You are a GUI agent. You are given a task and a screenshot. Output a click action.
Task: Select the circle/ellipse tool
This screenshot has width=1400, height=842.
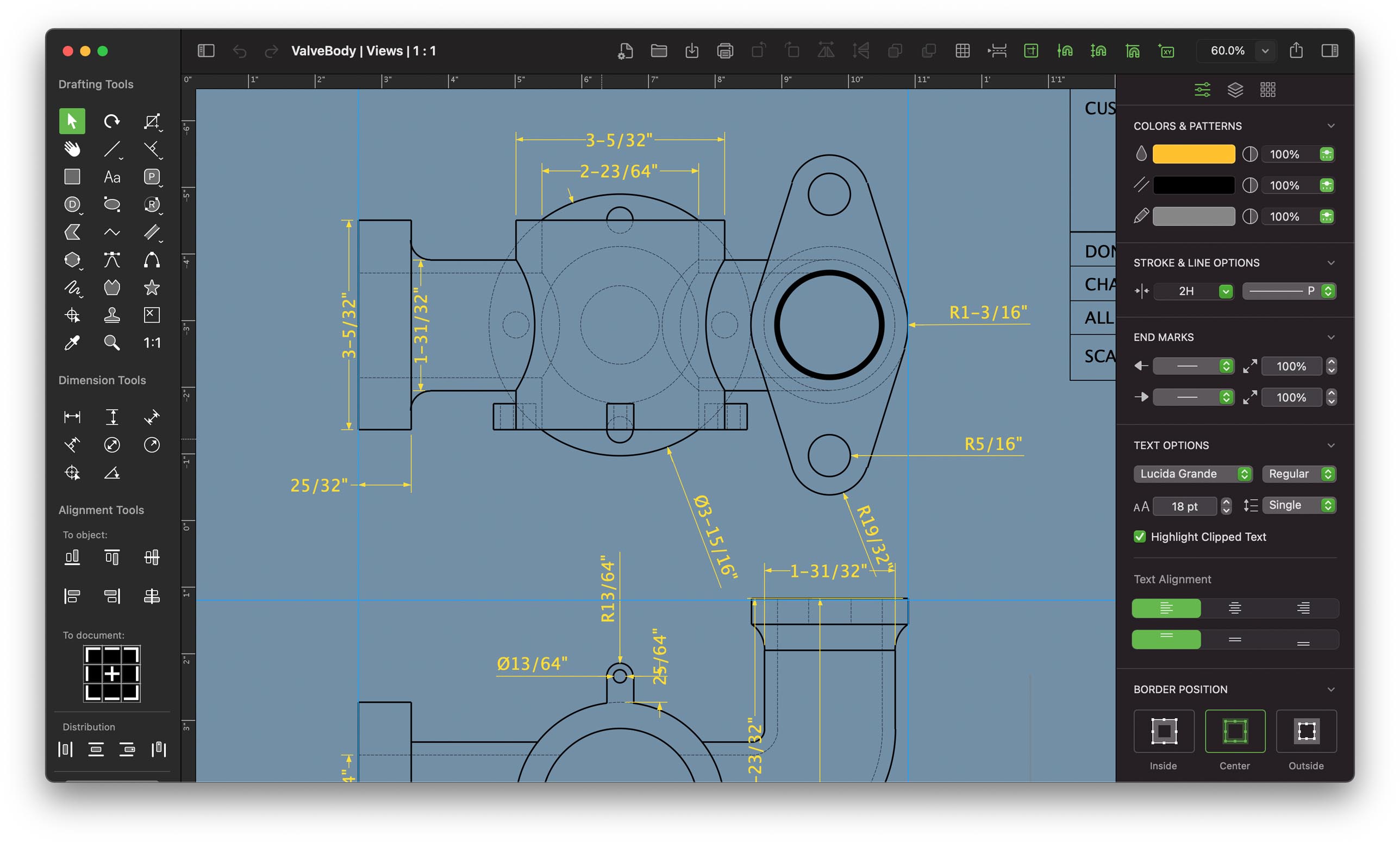[111, 204]
